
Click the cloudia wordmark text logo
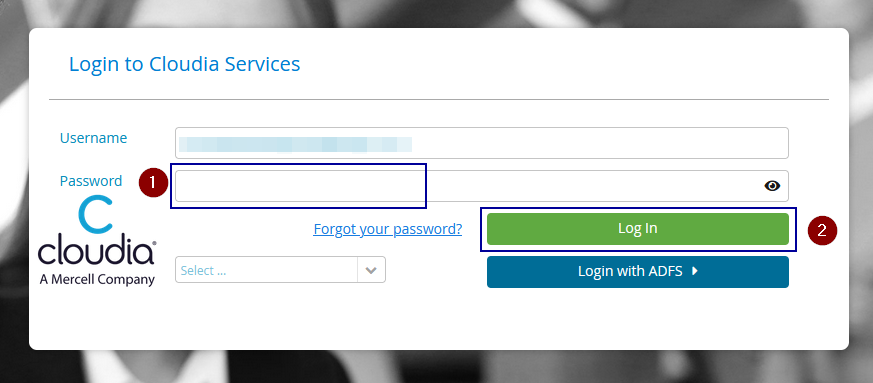click(96, 252)
